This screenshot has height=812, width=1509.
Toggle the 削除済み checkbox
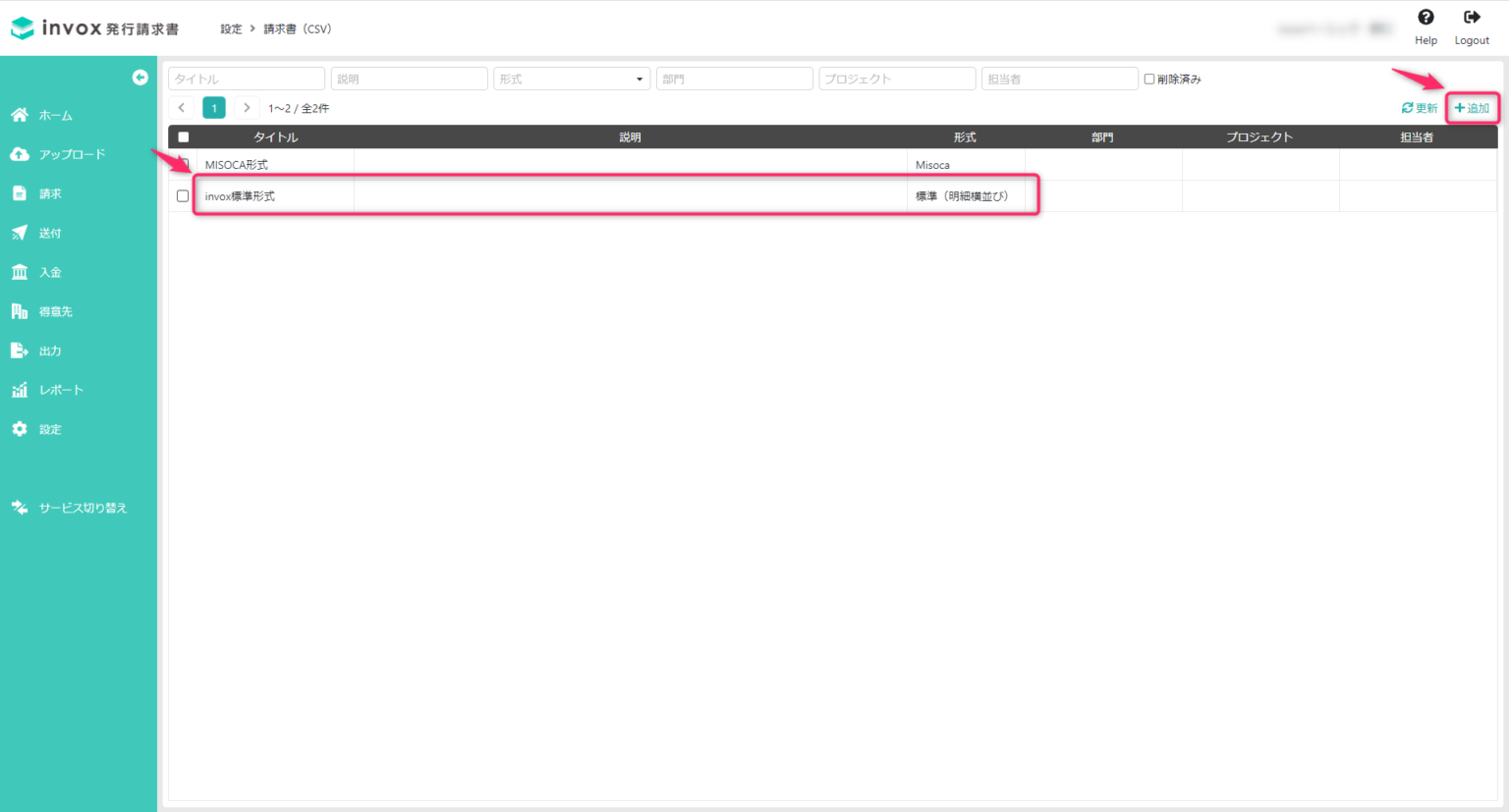tap(1148, 80)
